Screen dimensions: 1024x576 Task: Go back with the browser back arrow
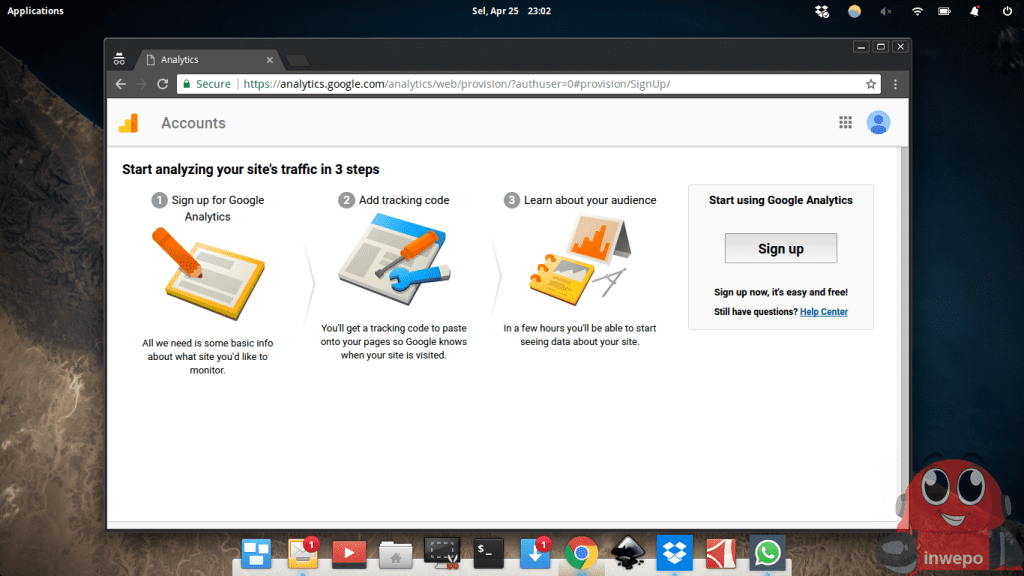pyautogui.click(x=121, y=84)
